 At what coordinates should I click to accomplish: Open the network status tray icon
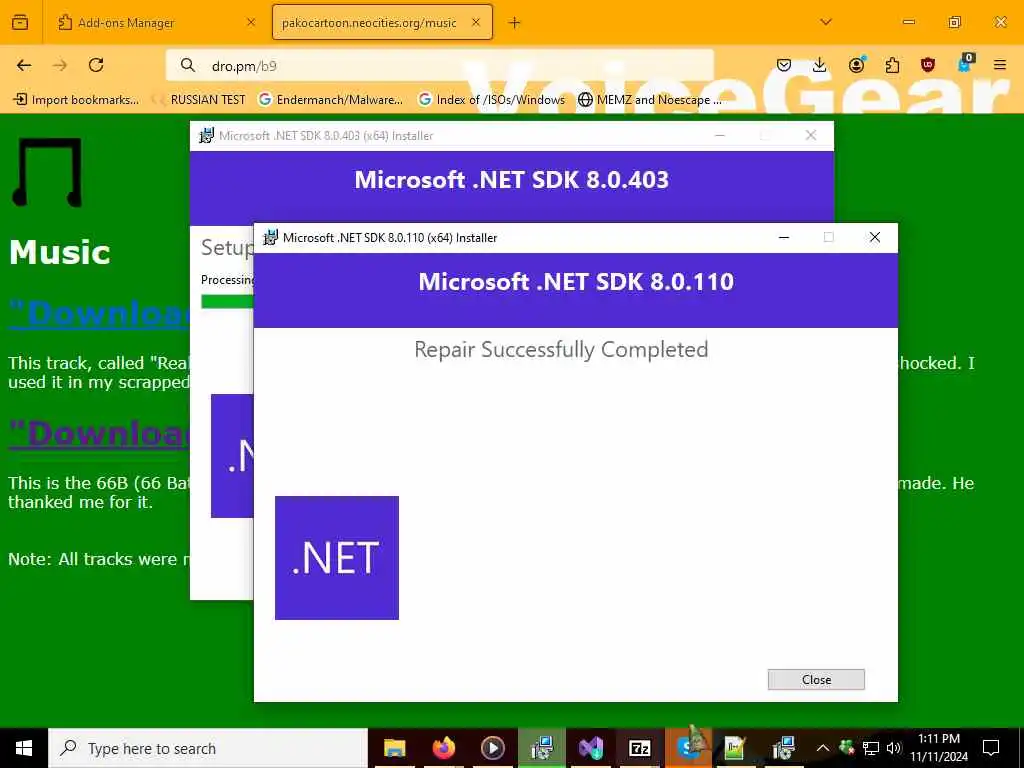(871, 748)
